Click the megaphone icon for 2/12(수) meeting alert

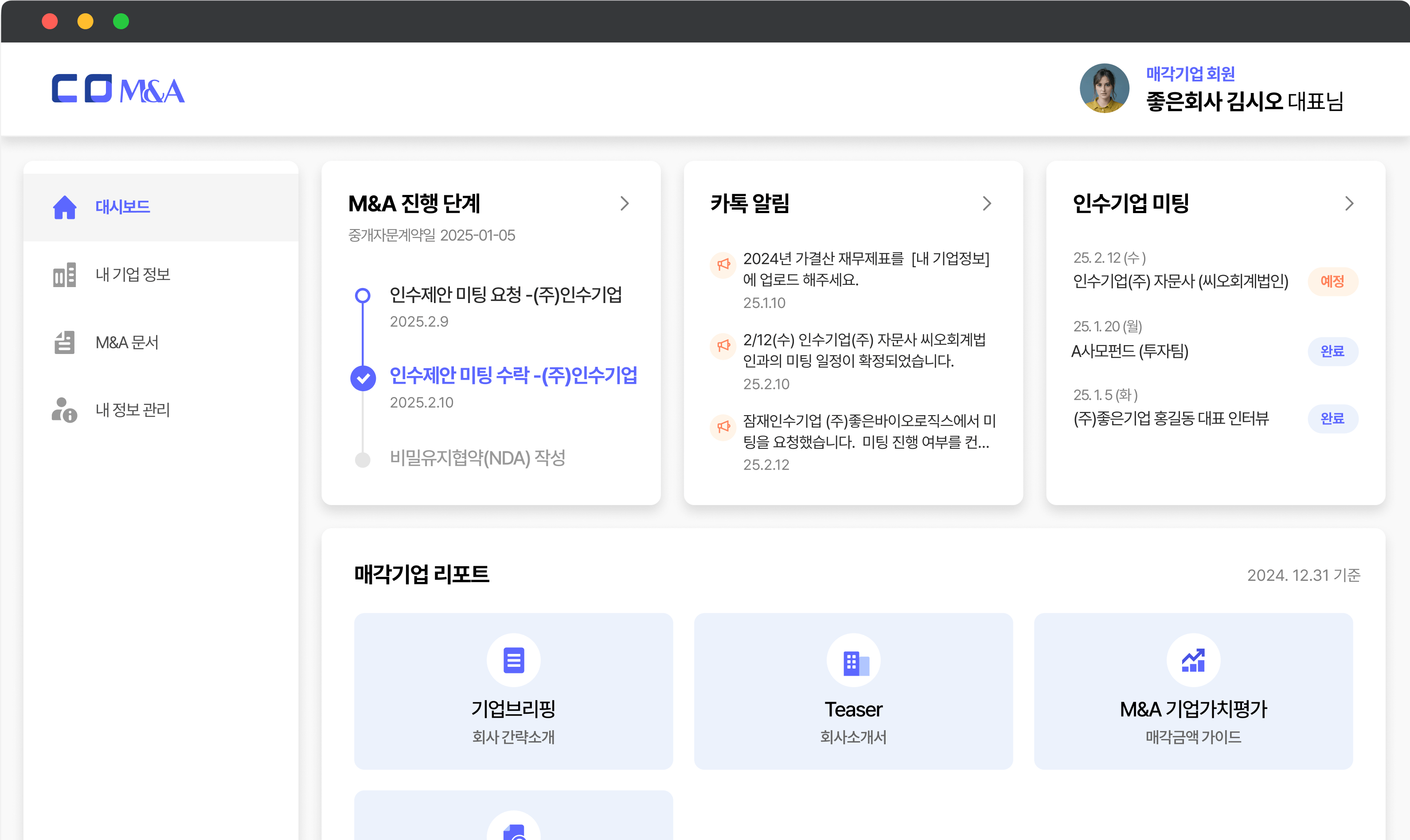click(x=723, y=346)
